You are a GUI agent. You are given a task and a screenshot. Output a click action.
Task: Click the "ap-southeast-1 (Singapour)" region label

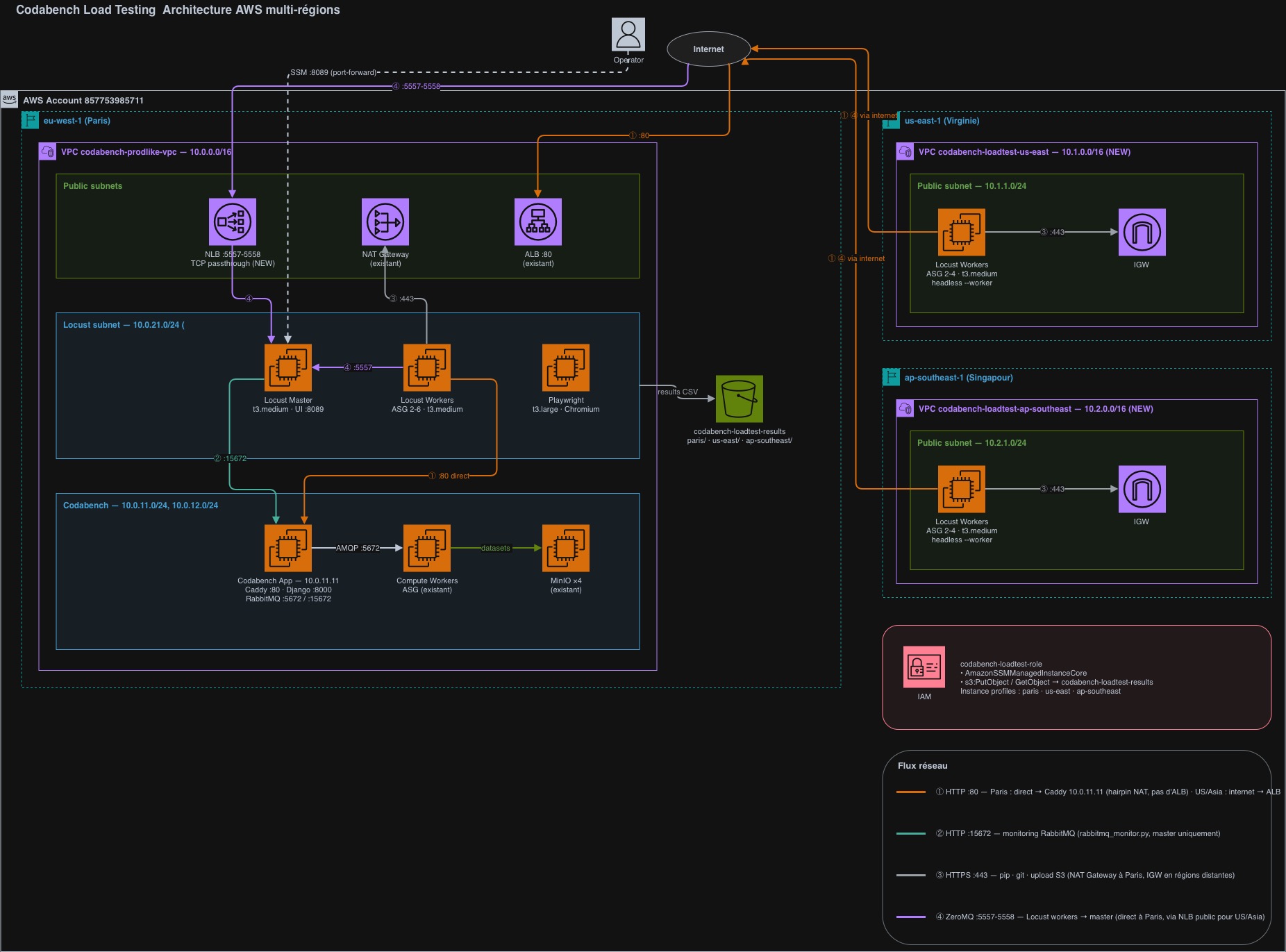pyautogui.click(x=959, y=378)
